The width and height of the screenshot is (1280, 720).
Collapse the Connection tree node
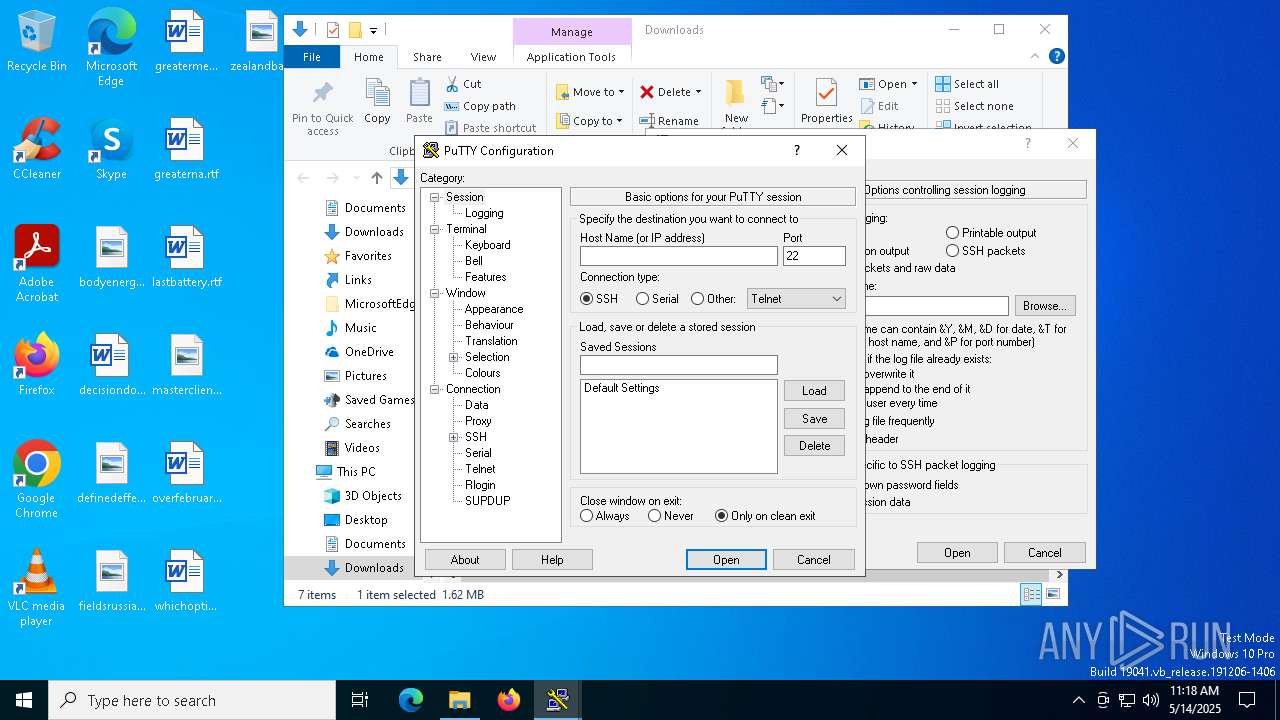point(435,389)
